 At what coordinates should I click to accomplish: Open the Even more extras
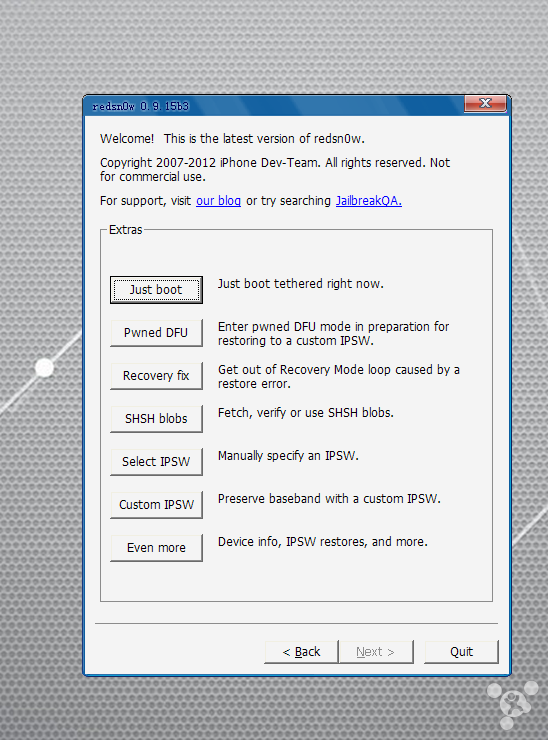(156, 547)
